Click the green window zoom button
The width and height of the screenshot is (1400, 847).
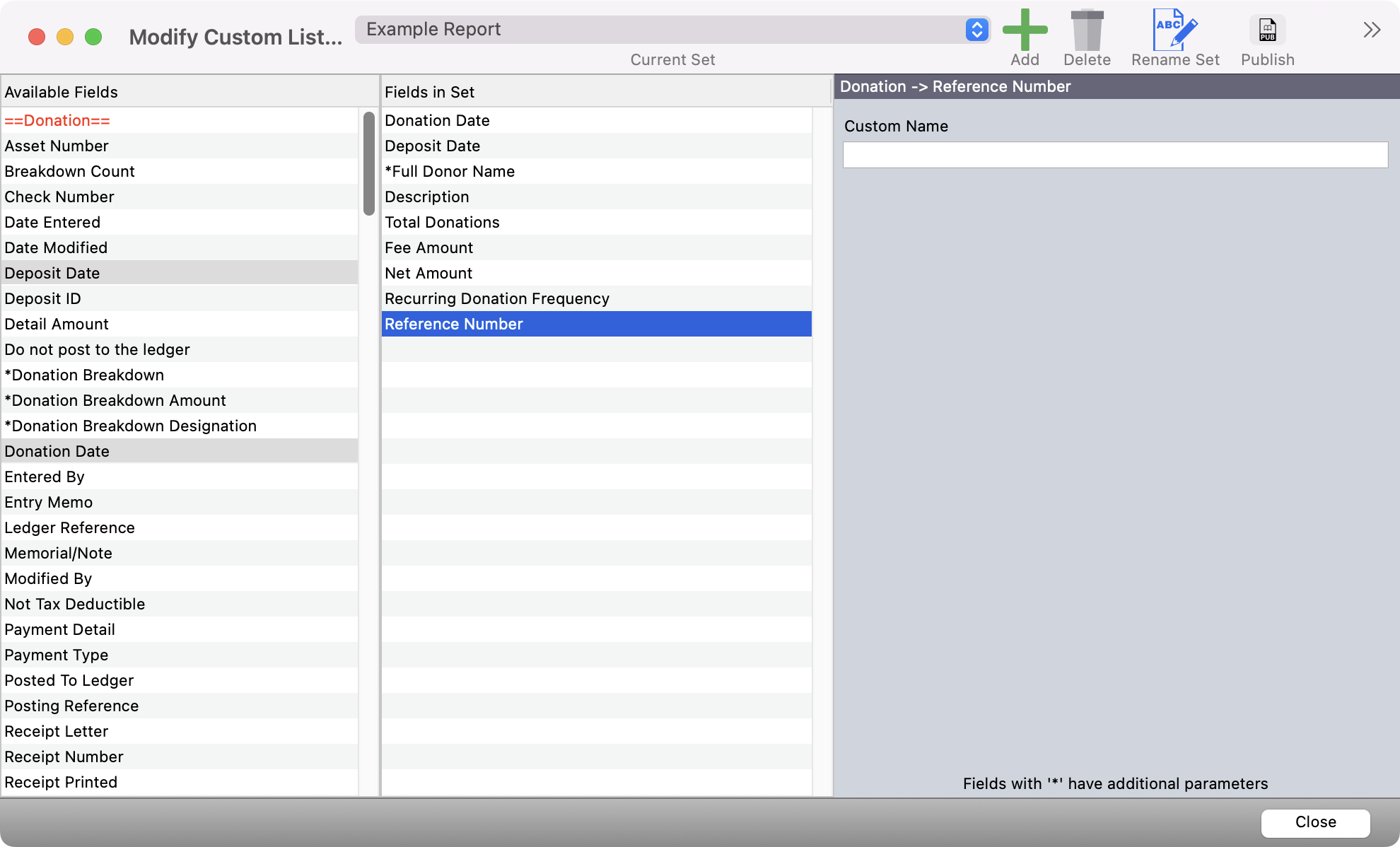tap(93, 37)
